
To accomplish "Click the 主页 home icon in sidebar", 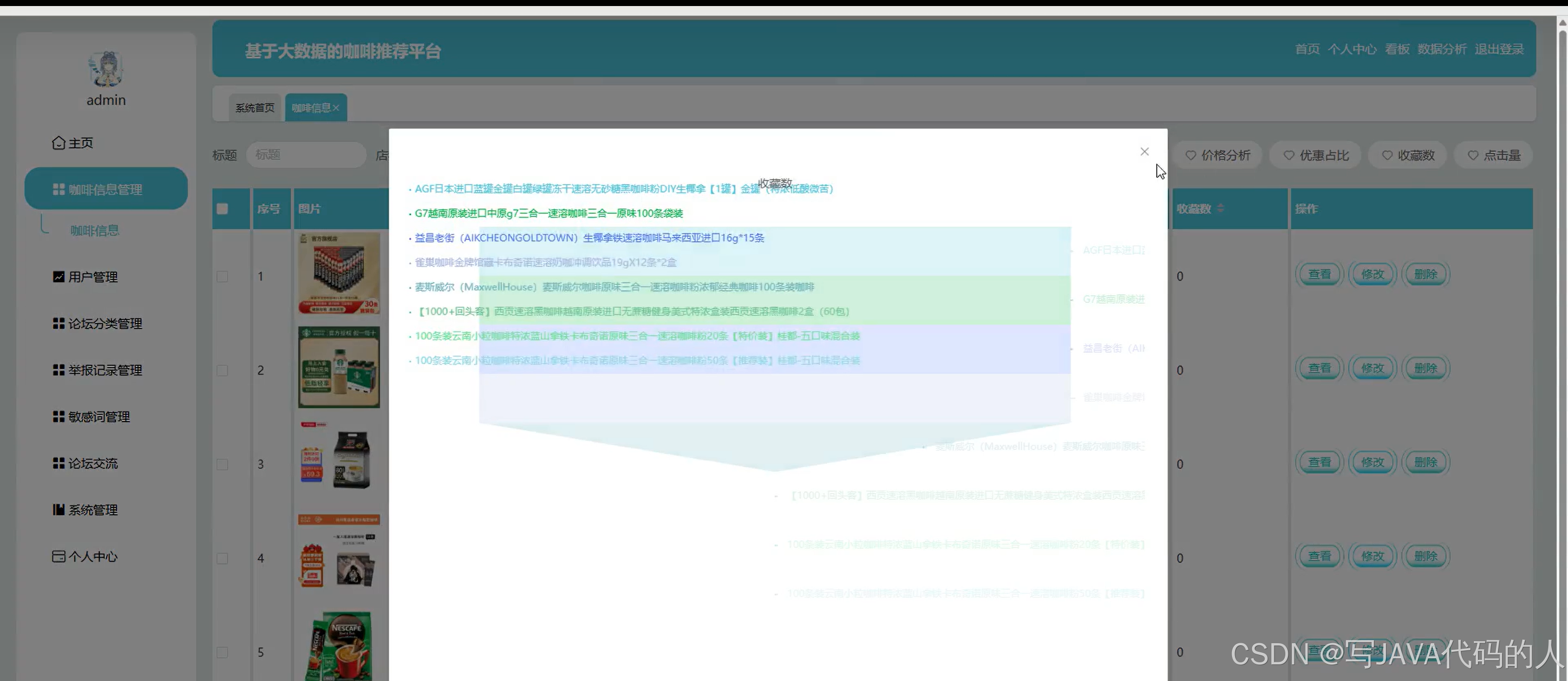I will pos(58,143).
